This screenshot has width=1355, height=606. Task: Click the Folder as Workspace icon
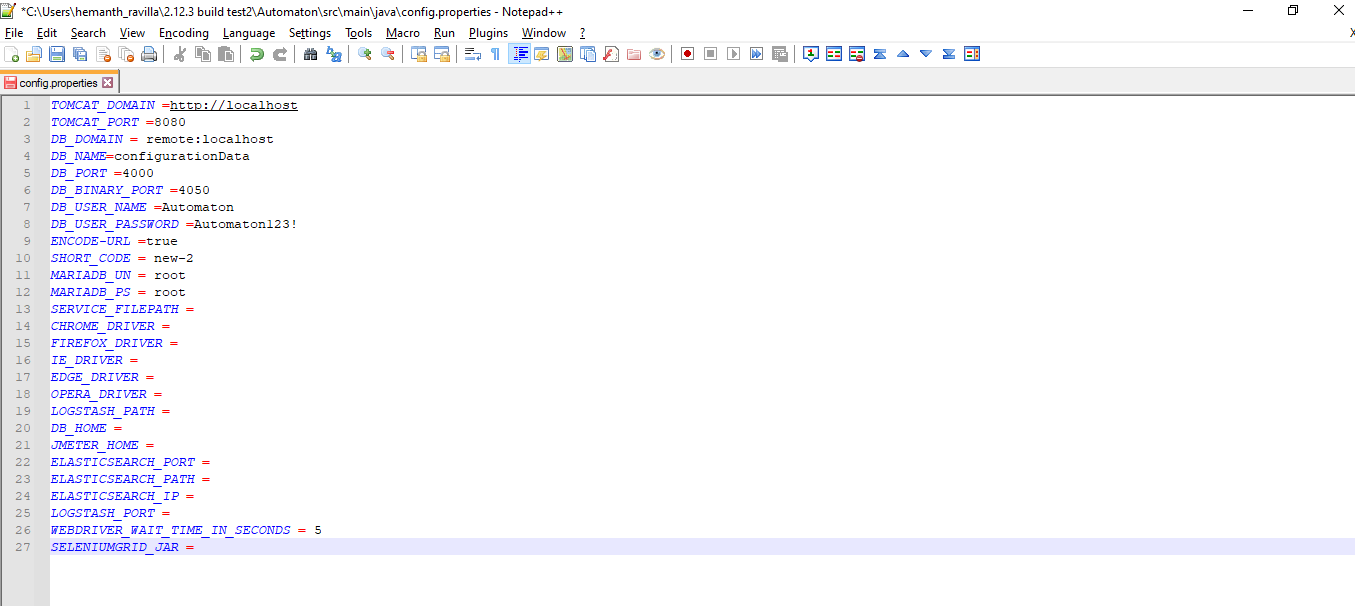coord(633,54)
